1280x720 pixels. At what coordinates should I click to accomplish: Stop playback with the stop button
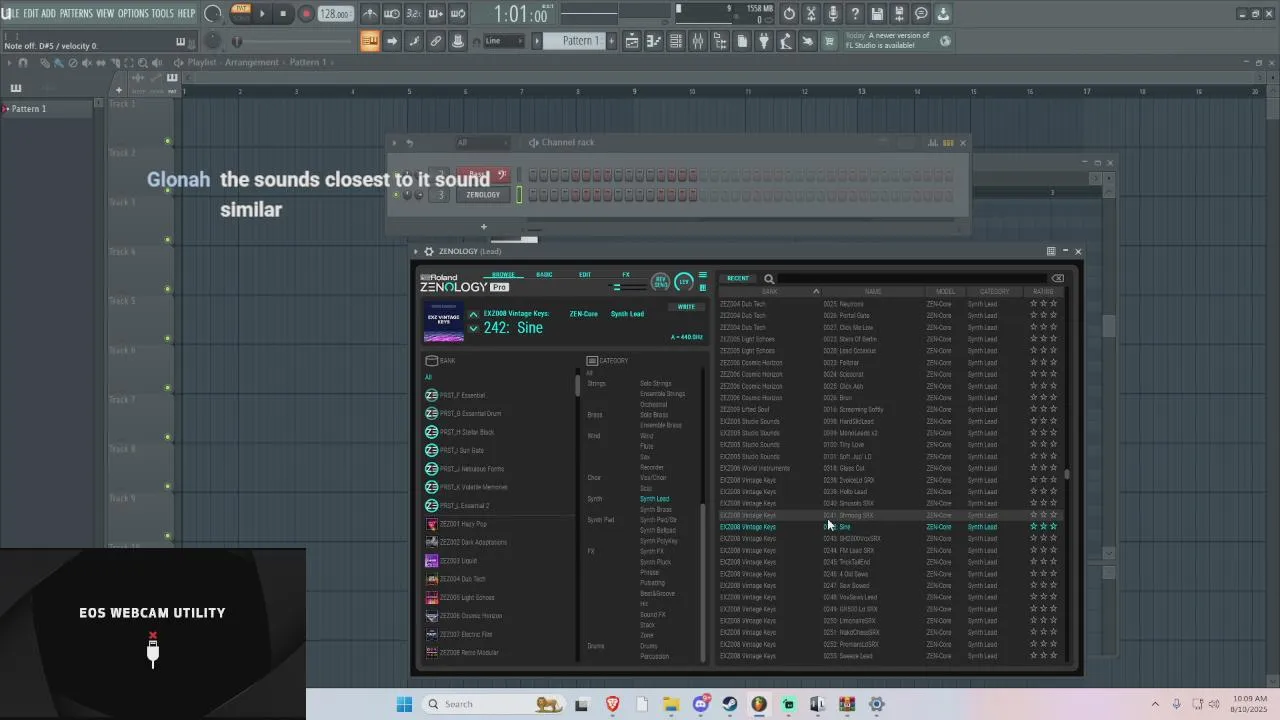(284, 14)
